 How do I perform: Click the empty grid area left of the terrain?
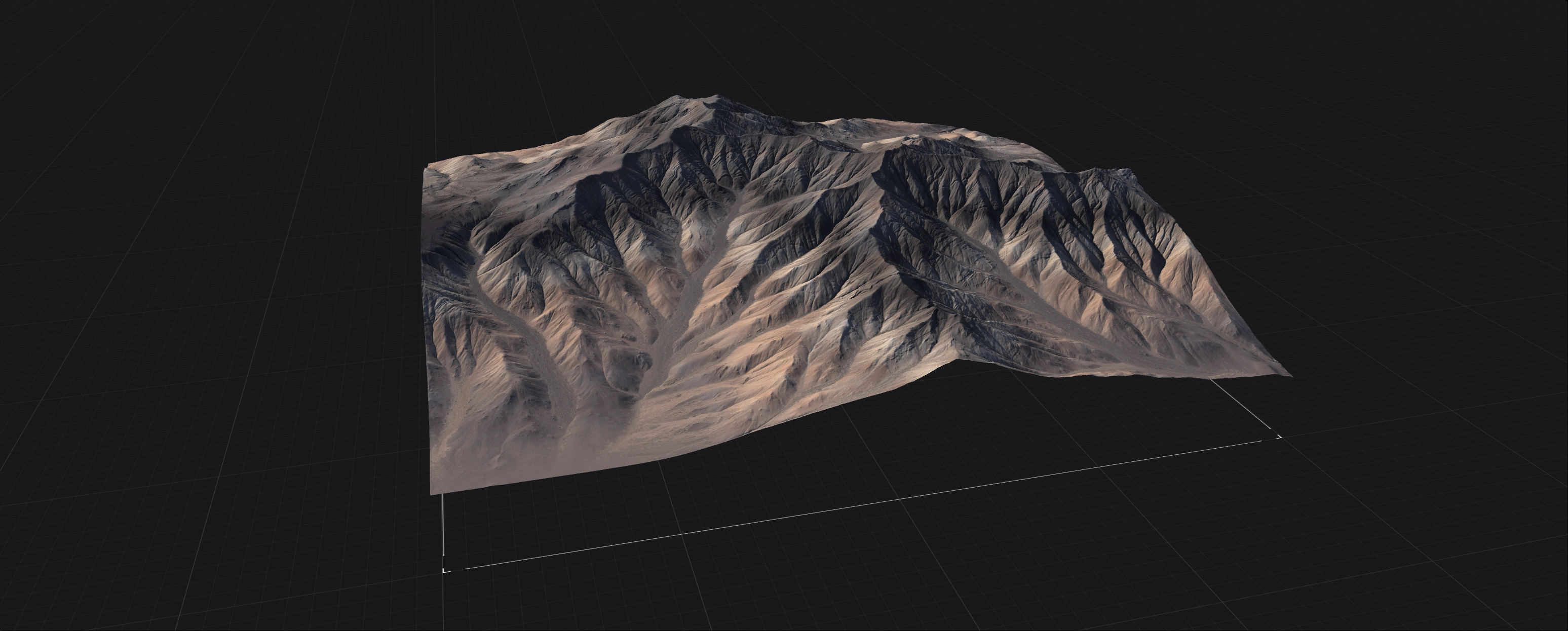click(213, 335)
